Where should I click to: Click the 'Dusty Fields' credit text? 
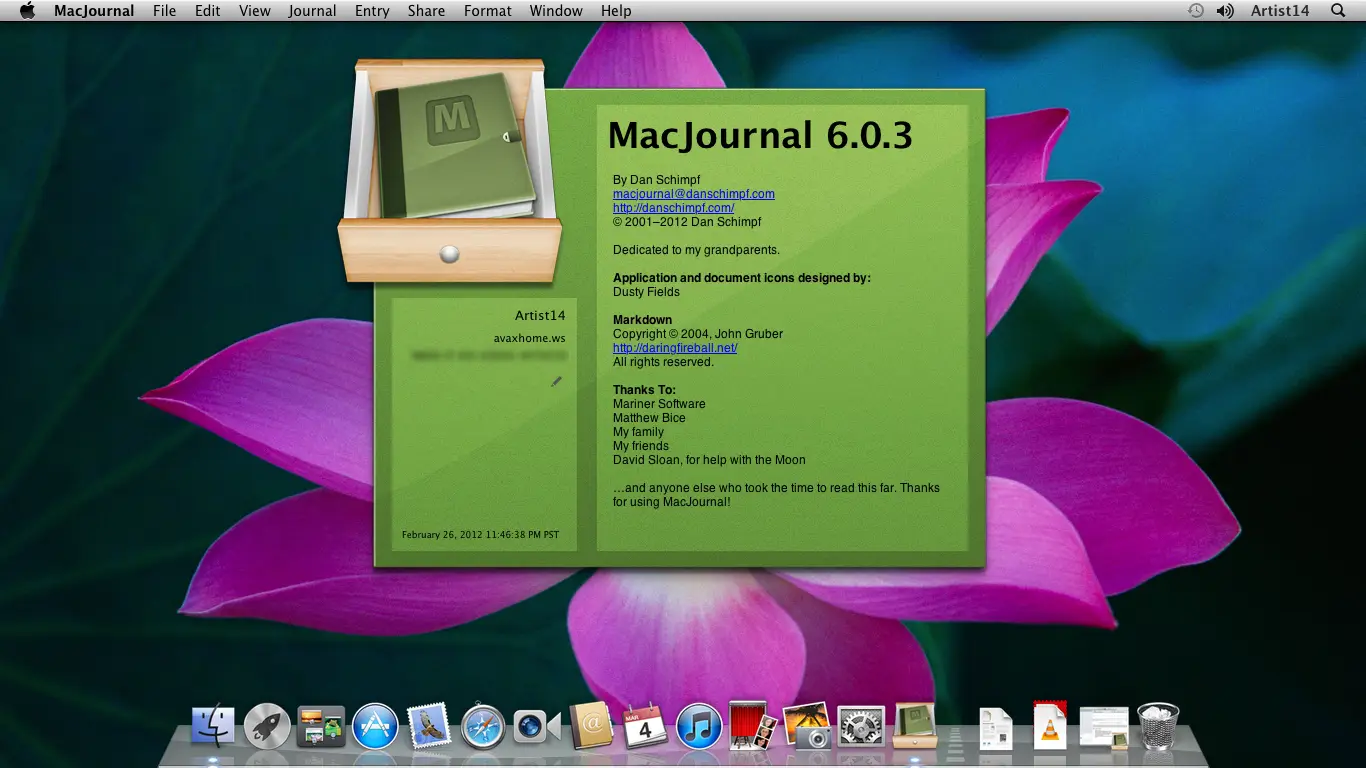(x=646, y=292)
